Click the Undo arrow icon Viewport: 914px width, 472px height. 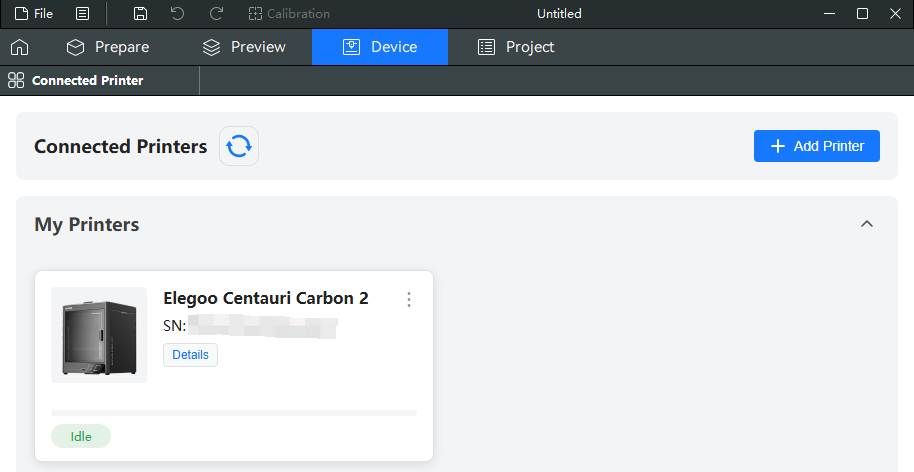click(x=177, y=13)
